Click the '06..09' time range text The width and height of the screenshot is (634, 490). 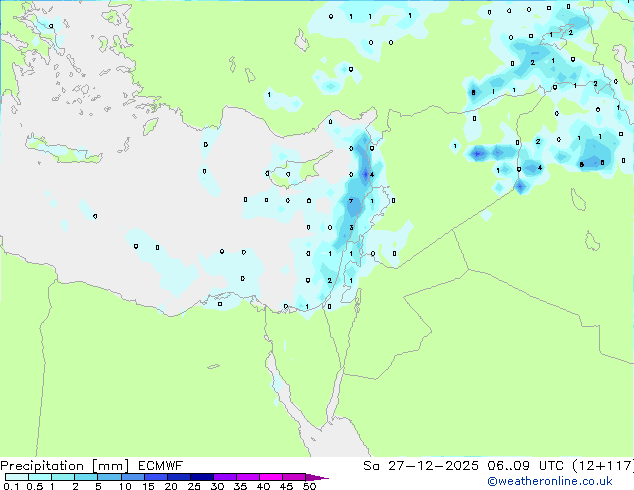508,466
